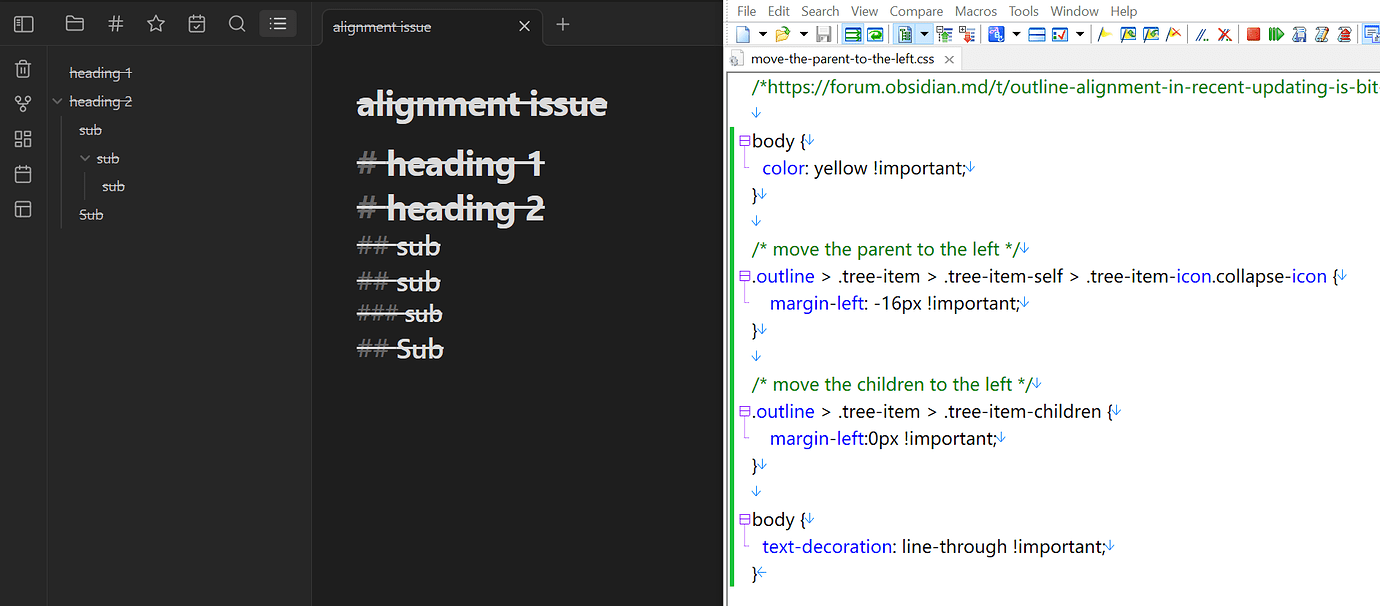Collapse heading 2 in the outline
The height and width of the screenshot is (606, 1380).
pyautogui.click(x=58, y=101)
